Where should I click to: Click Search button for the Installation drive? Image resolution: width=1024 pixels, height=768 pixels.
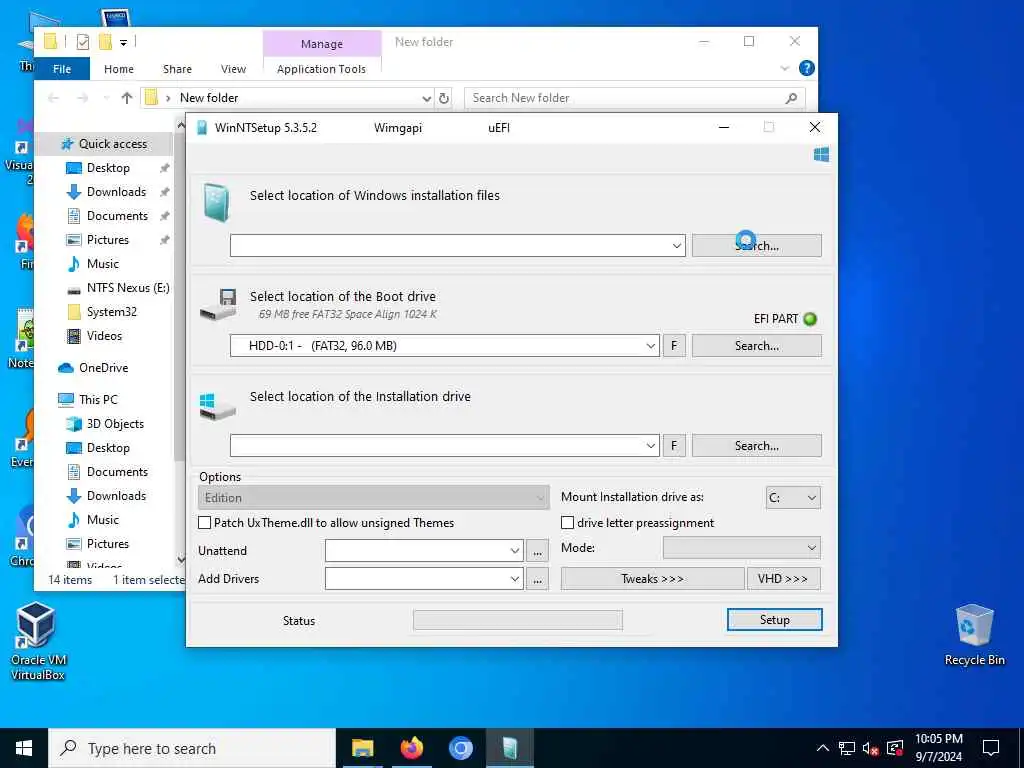click(x=757, y=445)
